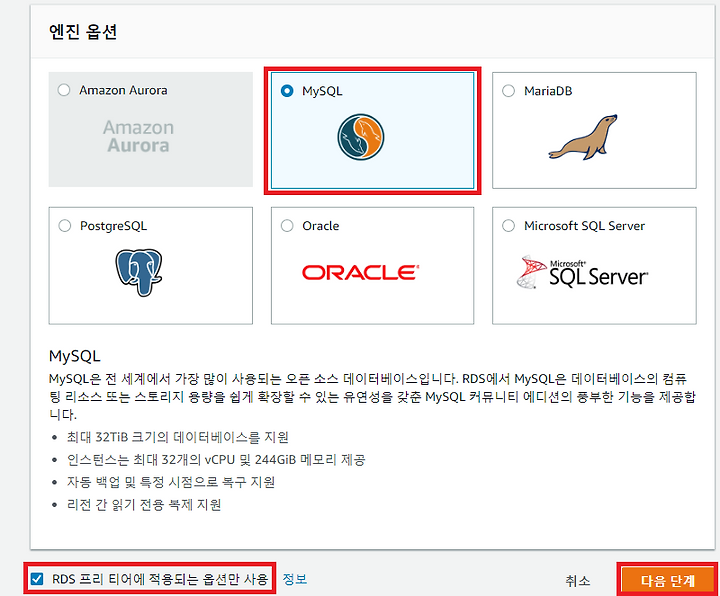Select the Amazon Aurora radio button
The width and height of the screenshot is (720, 596).
click(x=64, y=90)
